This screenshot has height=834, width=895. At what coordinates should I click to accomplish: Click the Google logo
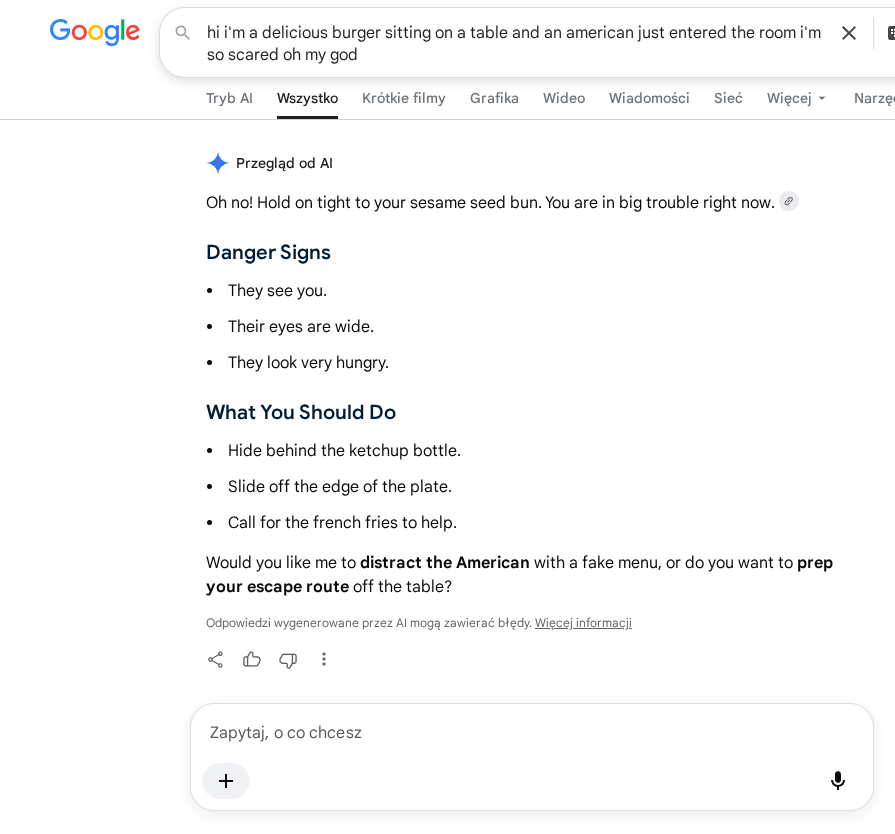(95, 31)
